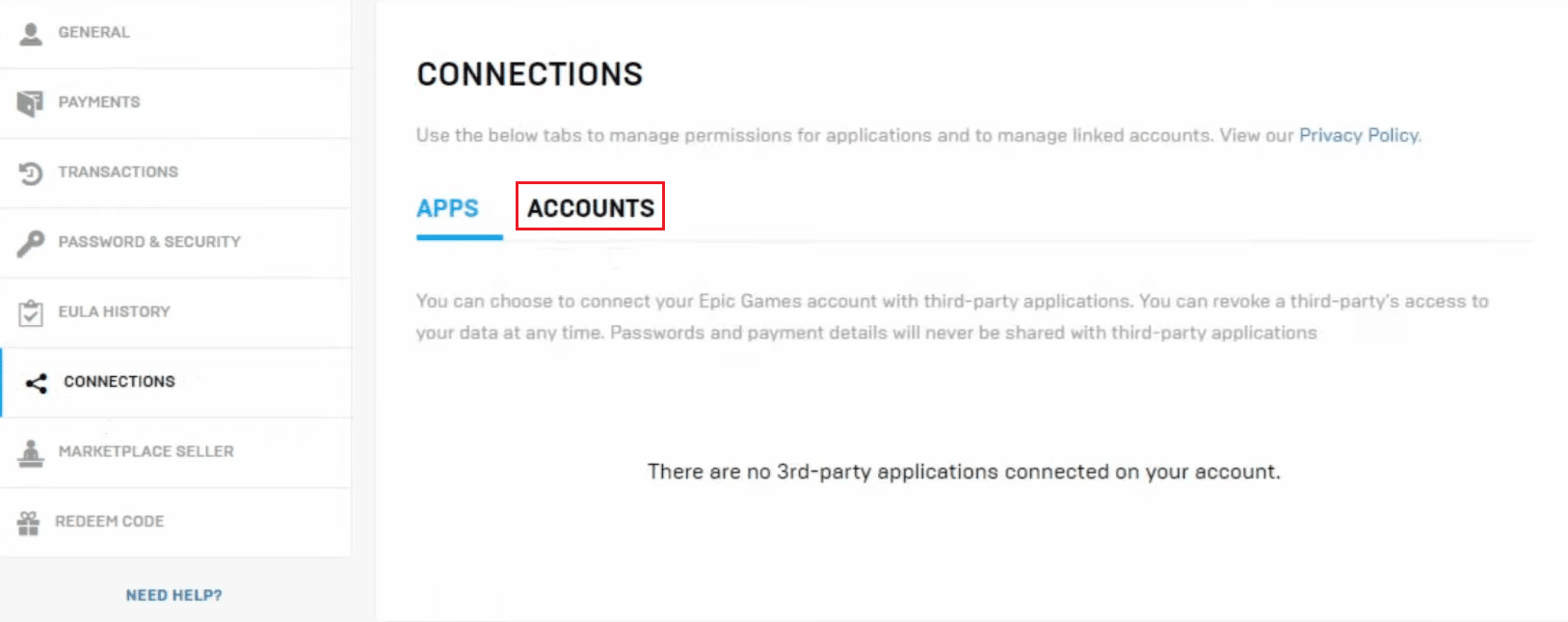
Task: Switch to the Accounts tab
Action: click(590, 208)
